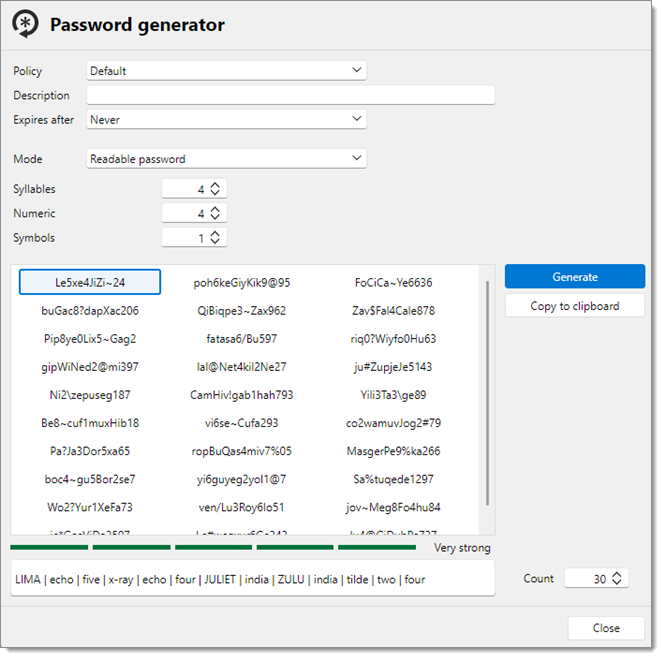Select password co2wamuvJog2#79
This screenshot has width=662, height=658.
click(x=393, y=423)
